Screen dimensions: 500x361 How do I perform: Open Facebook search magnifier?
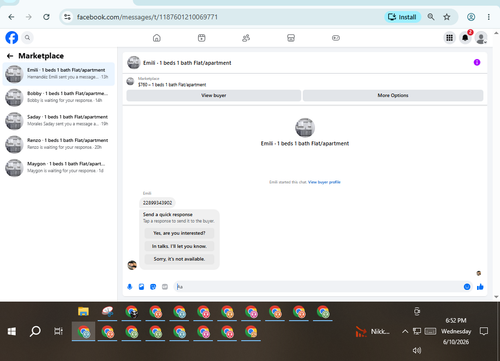[x=27, y=38]
